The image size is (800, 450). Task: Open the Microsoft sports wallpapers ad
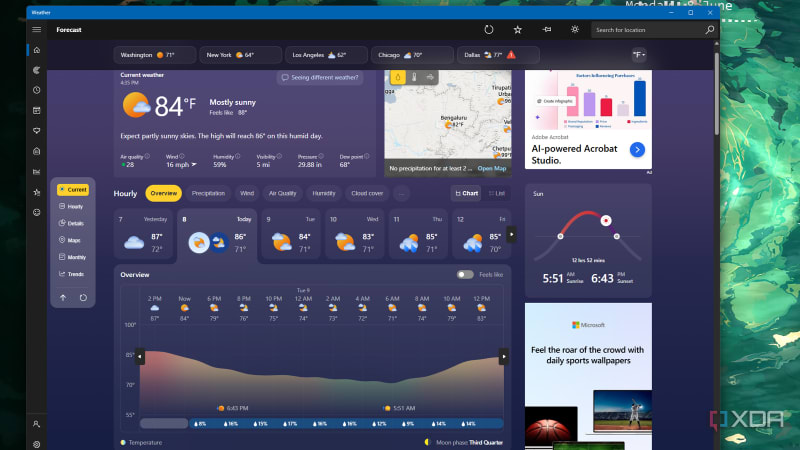(x=588, y=376)
